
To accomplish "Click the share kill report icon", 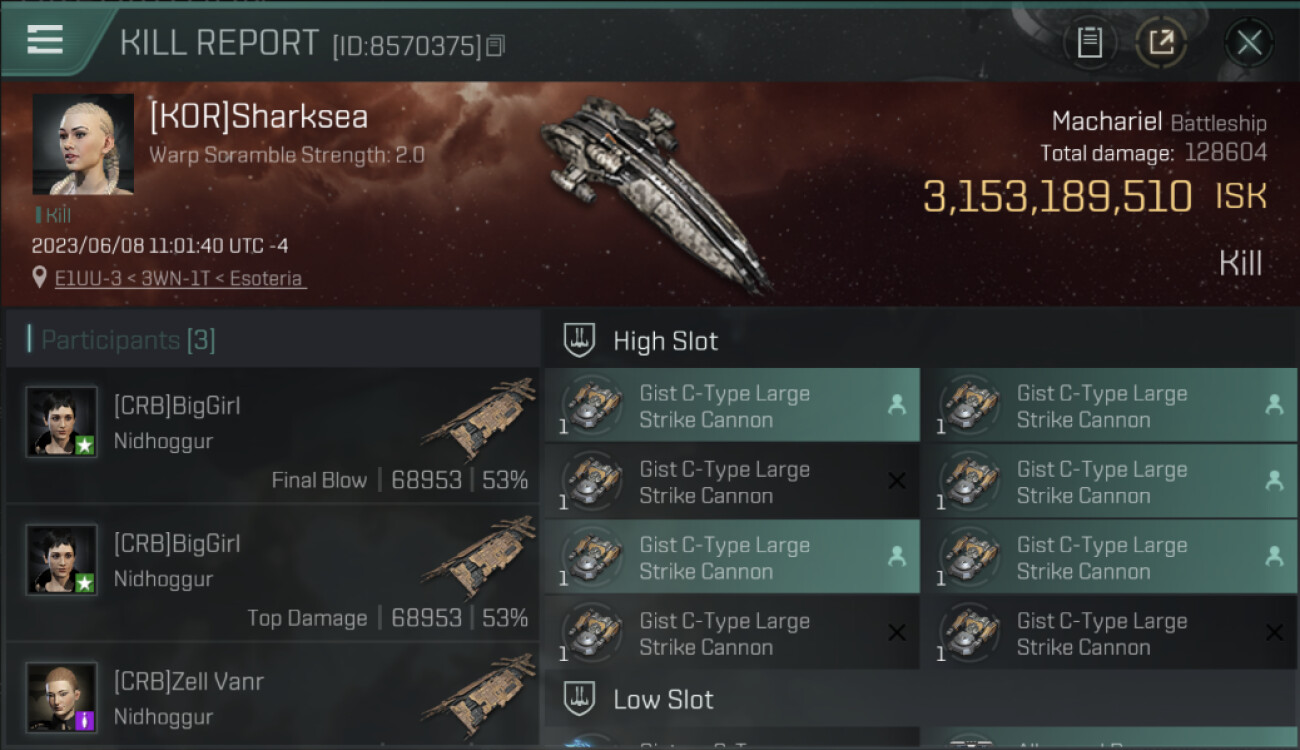I will (1161, 43).
